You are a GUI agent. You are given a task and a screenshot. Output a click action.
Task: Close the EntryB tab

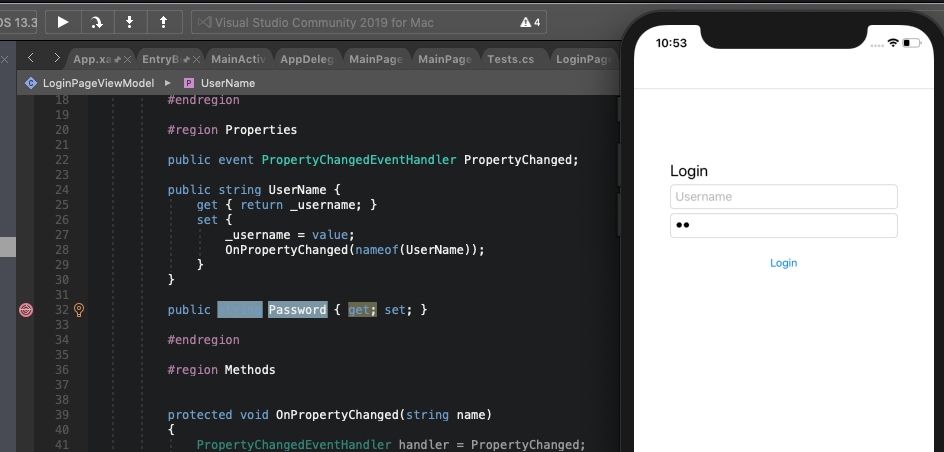point(196,60)
